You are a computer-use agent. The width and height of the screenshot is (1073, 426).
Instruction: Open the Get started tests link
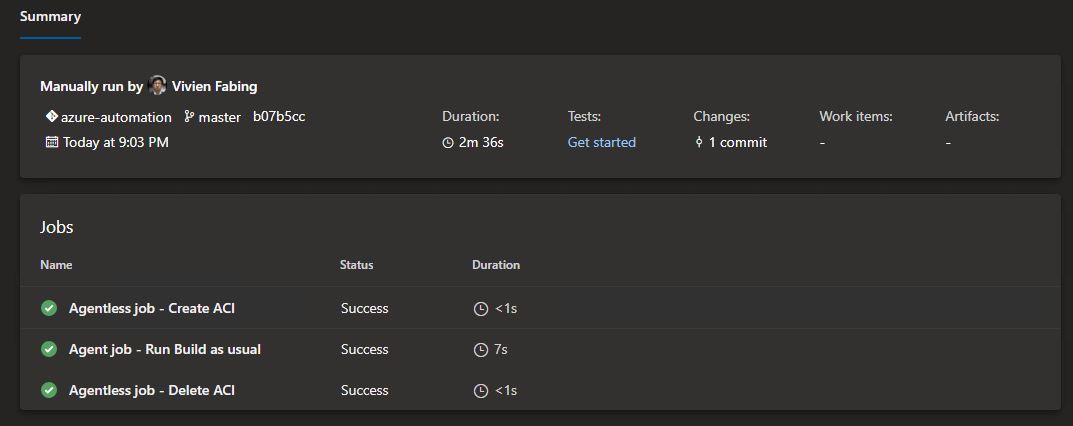pyautogui.click(x=602, y=142)
